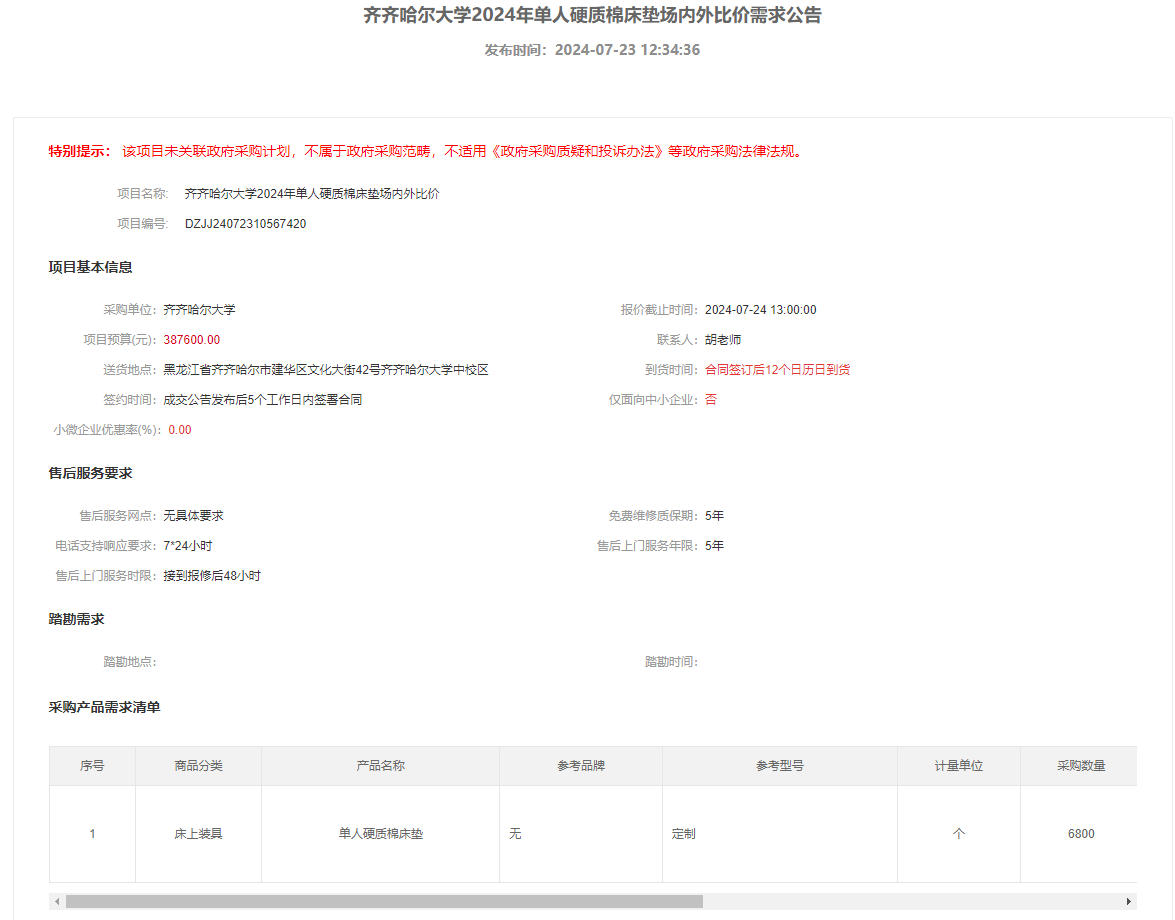Screen dimensions: 1175x920
Task: Click the 采购产品需求清单 section heading
Action: pyautogui.click(x=104, y=708)
